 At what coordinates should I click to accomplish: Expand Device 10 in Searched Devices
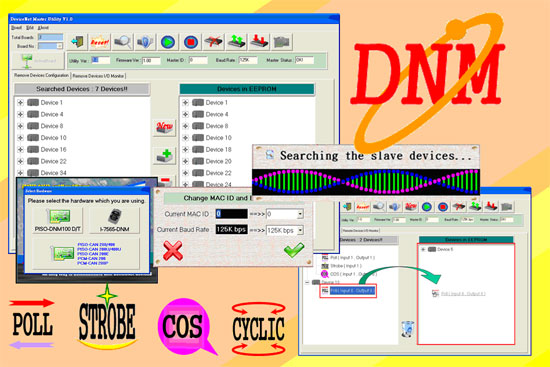click(20, 138)
